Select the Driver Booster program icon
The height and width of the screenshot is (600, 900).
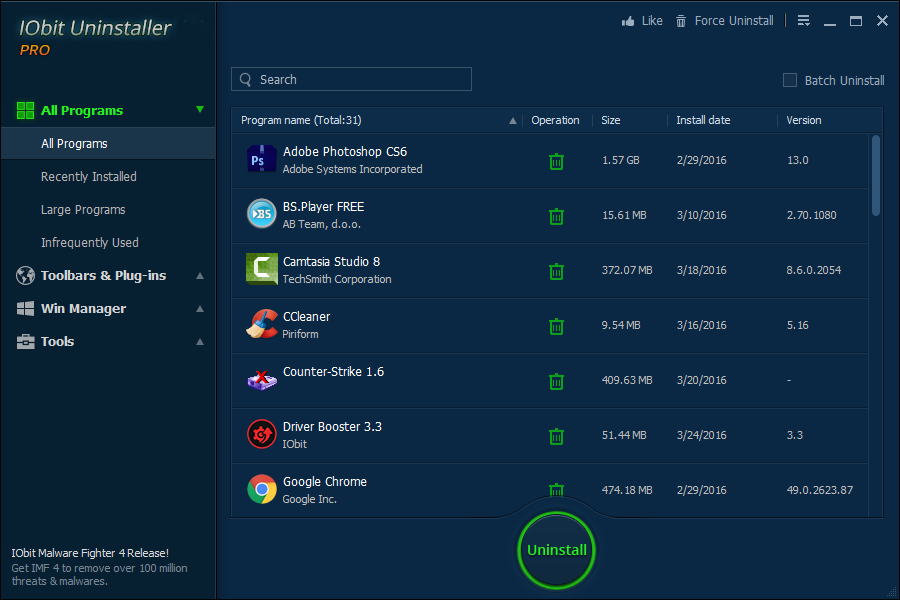coord(261,434)
